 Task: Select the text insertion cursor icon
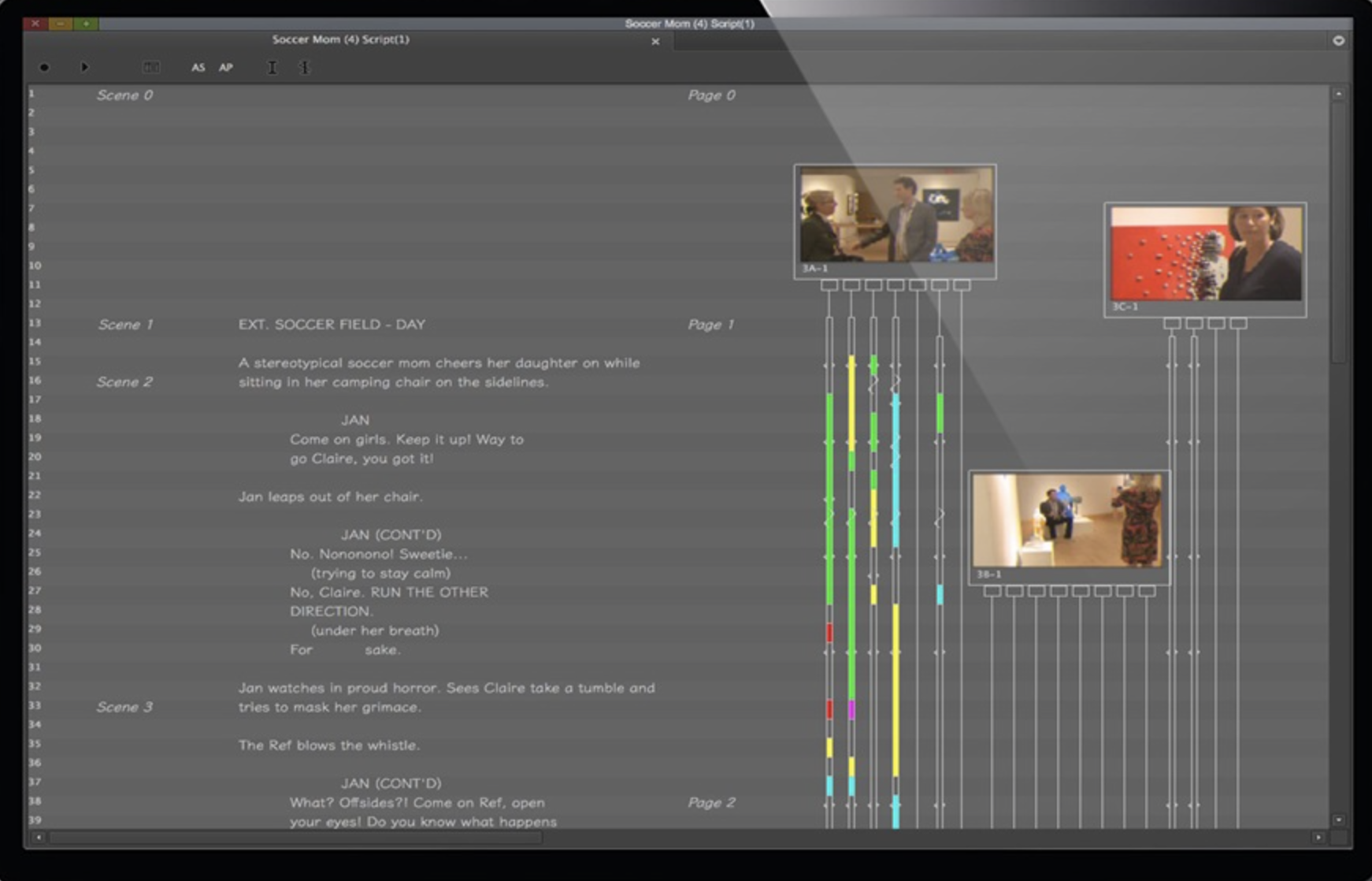(x=273, y=68)
